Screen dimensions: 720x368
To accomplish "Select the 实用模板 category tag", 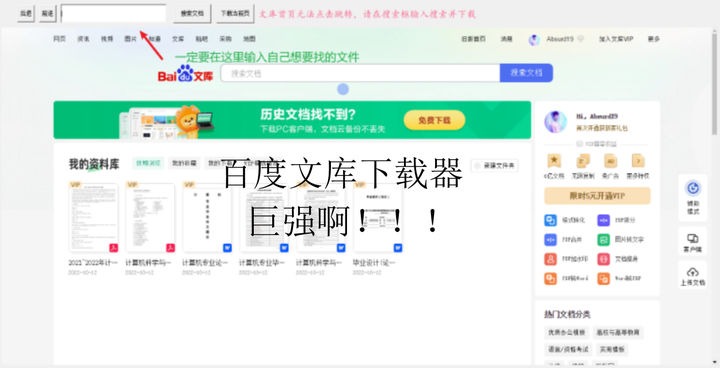I will 612,350.
